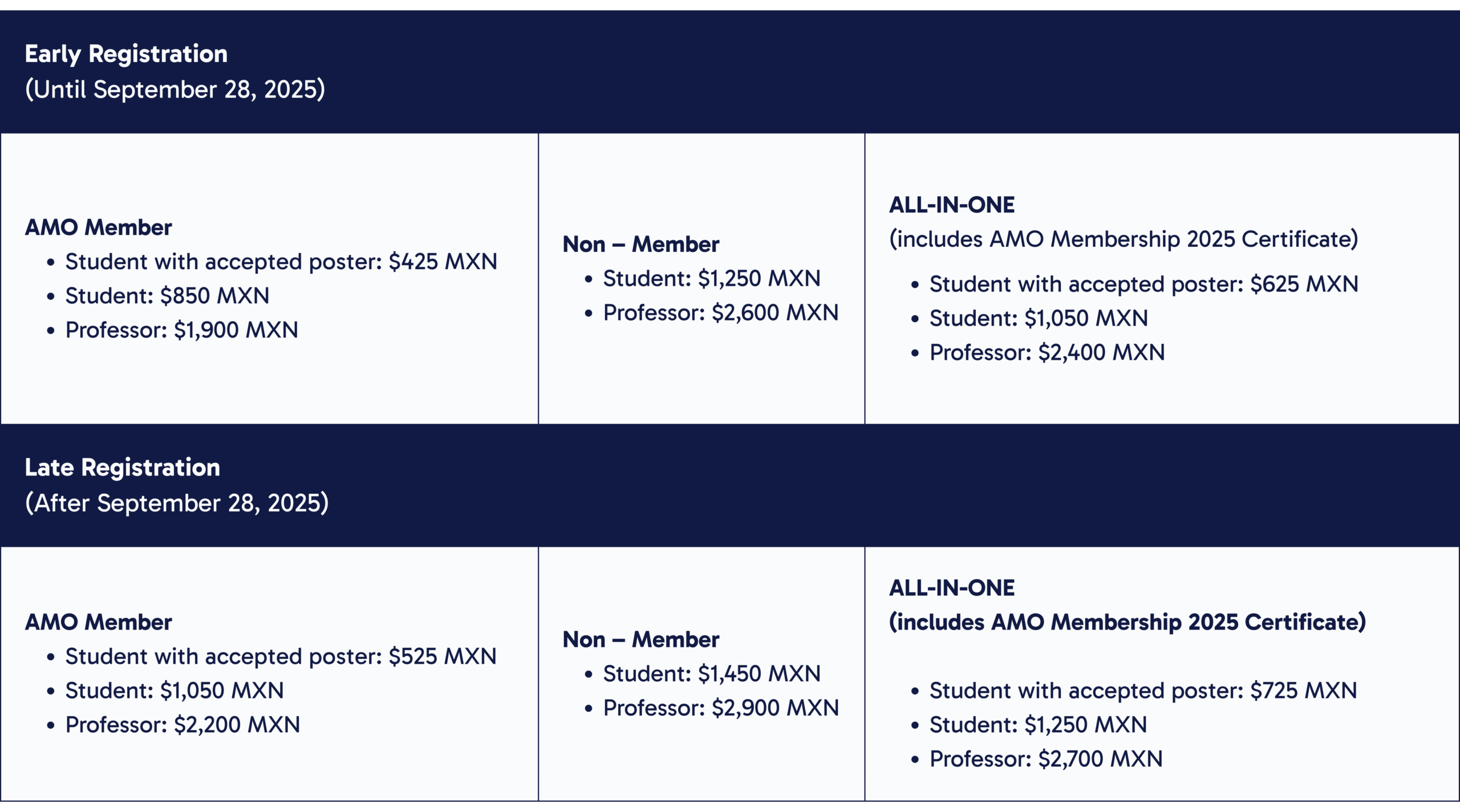
Task: Click the late Non-Member Professor $2,900 line
Action: coord(720,708)
